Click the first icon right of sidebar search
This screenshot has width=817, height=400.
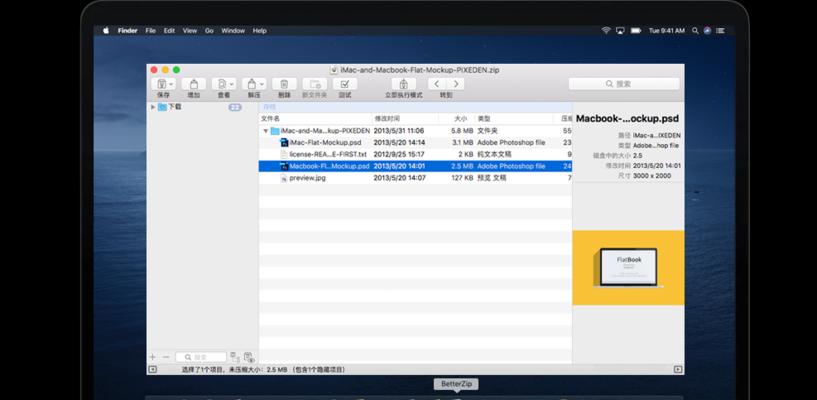235,357
